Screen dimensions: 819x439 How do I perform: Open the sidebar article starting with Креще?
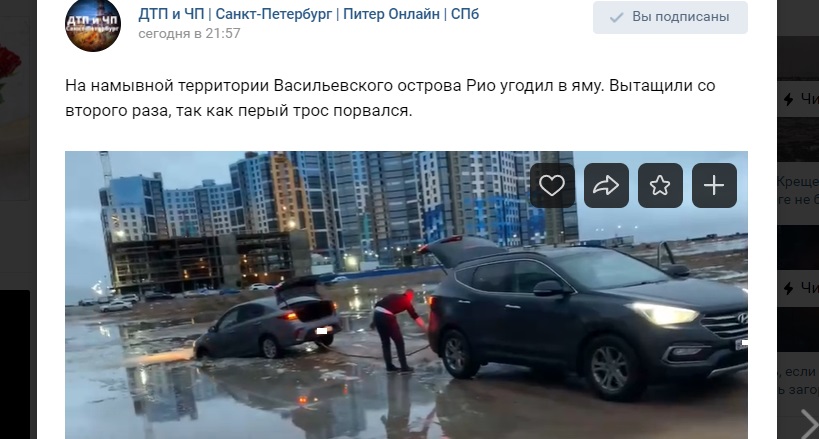[x=798, y=190]
